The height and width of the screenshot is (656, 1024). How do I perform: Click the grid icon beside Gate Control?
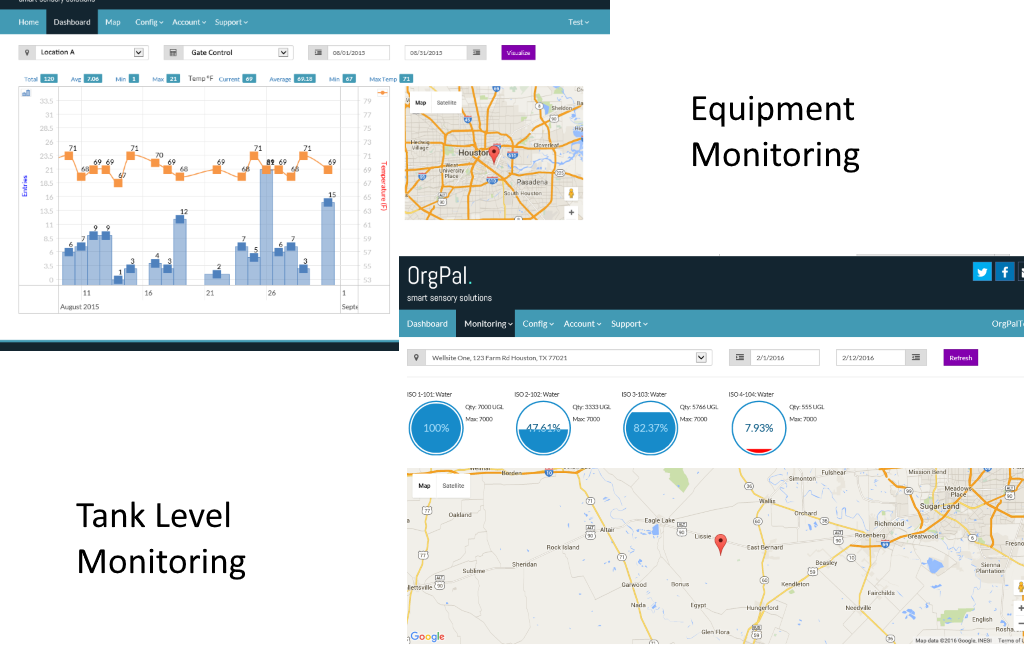(x=173, y=52)
